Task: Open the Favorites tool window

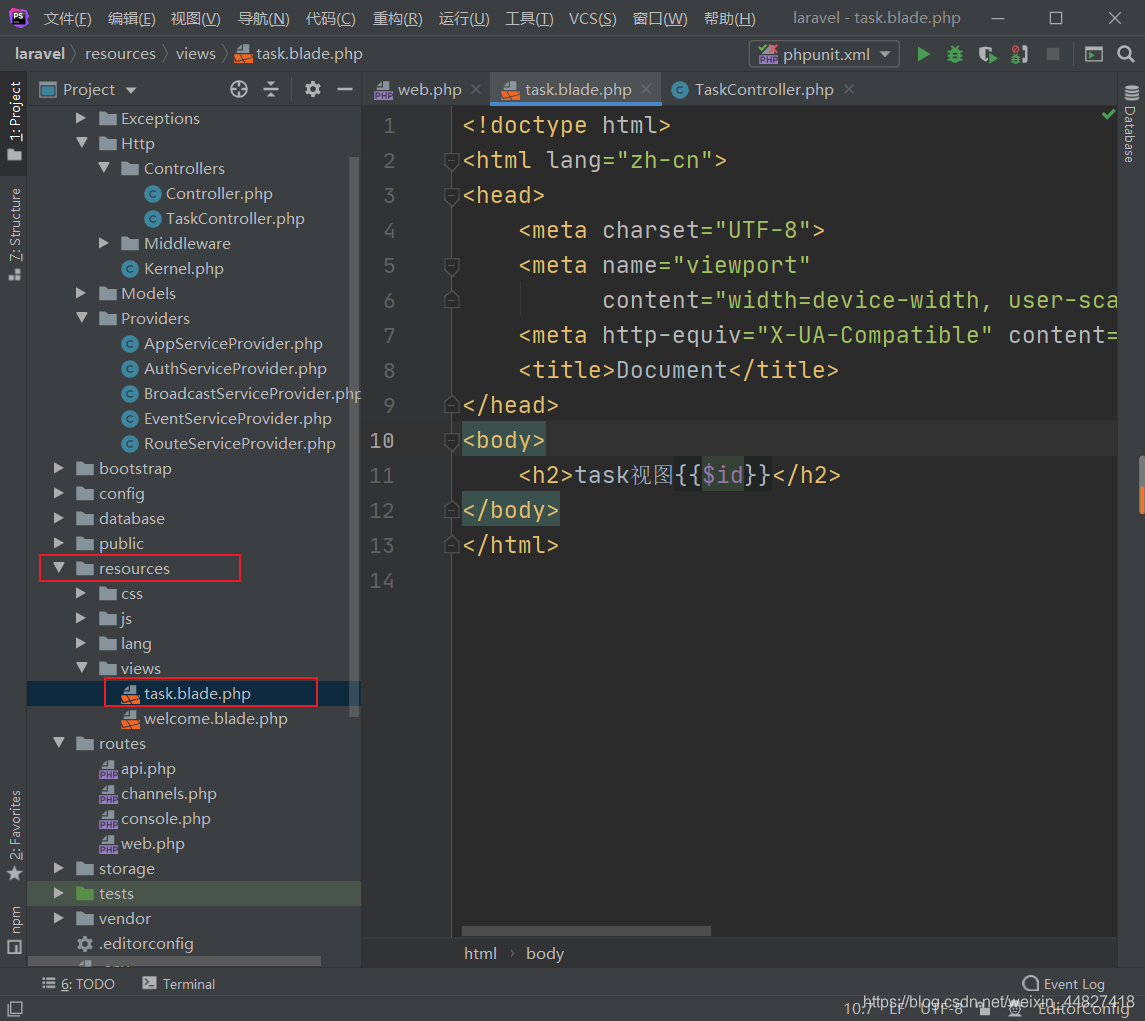Action: click(15, 835)
